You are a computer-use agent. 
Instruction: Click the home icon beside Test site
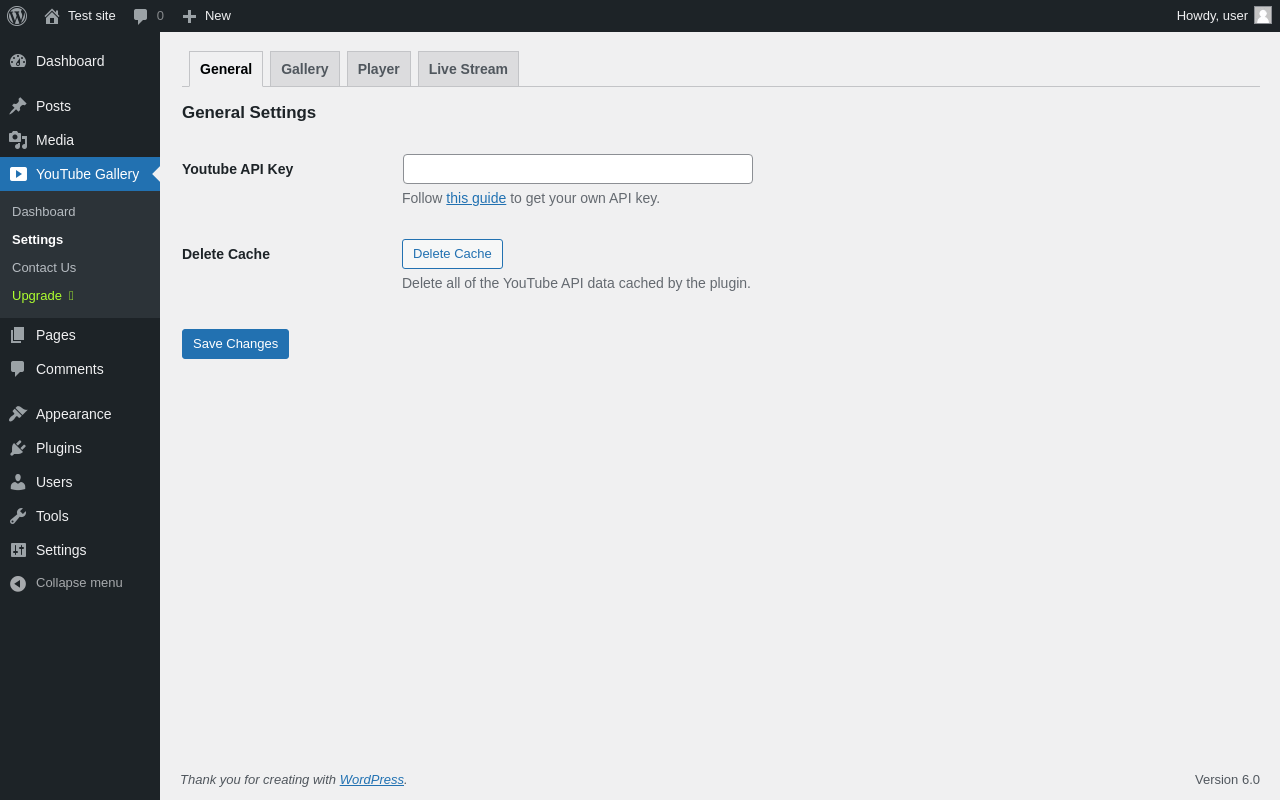[x=52, y=16]
